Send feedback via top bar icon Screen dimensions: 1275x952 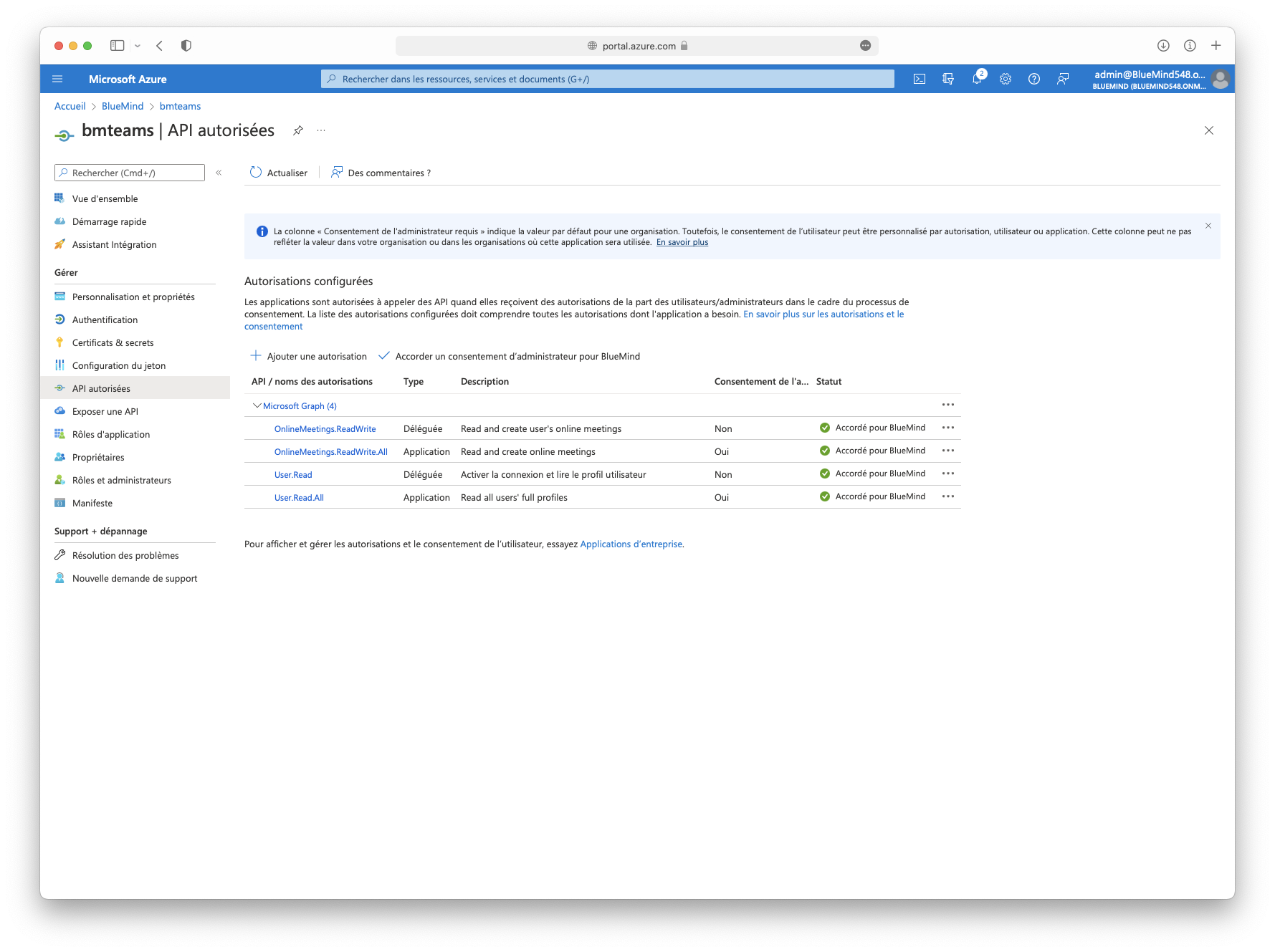point(1063,80)
